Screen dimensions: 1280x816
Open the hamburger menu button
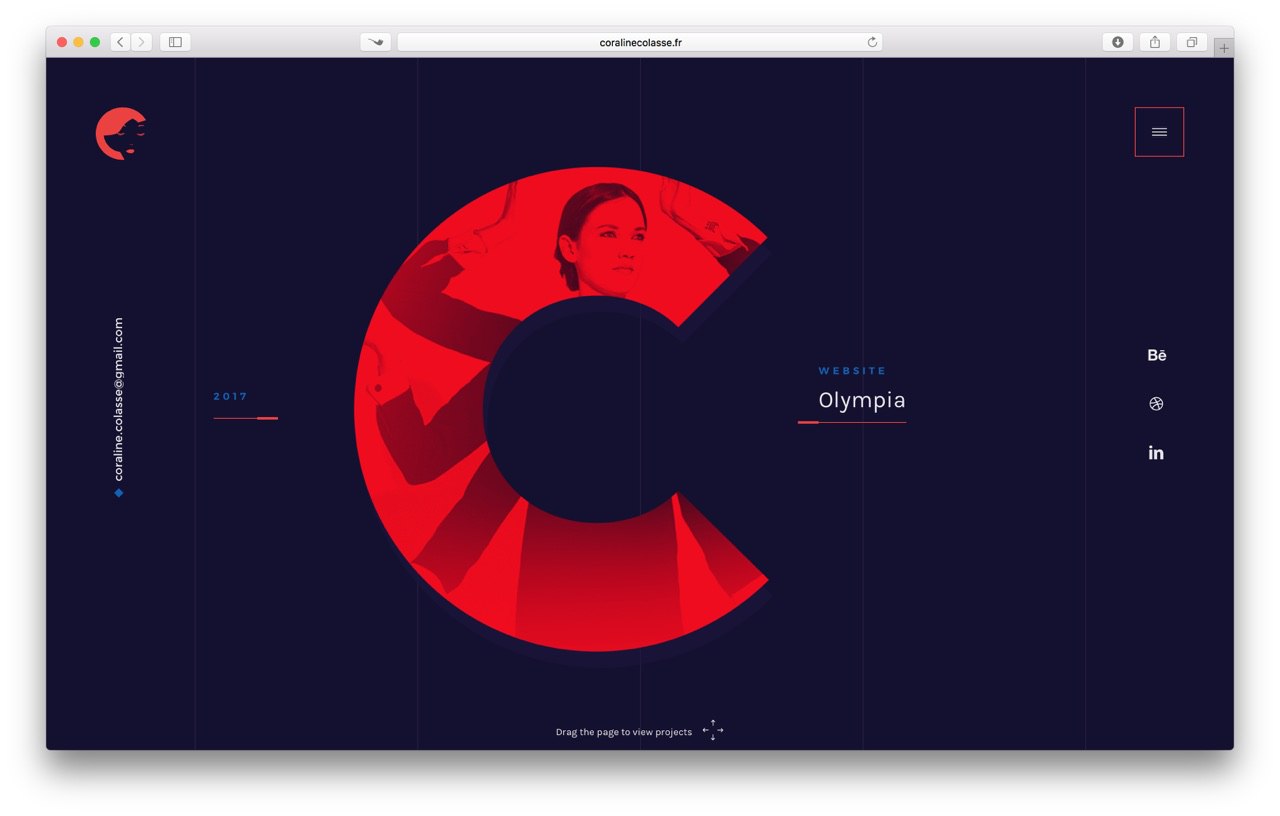[x=1159, y=132]
